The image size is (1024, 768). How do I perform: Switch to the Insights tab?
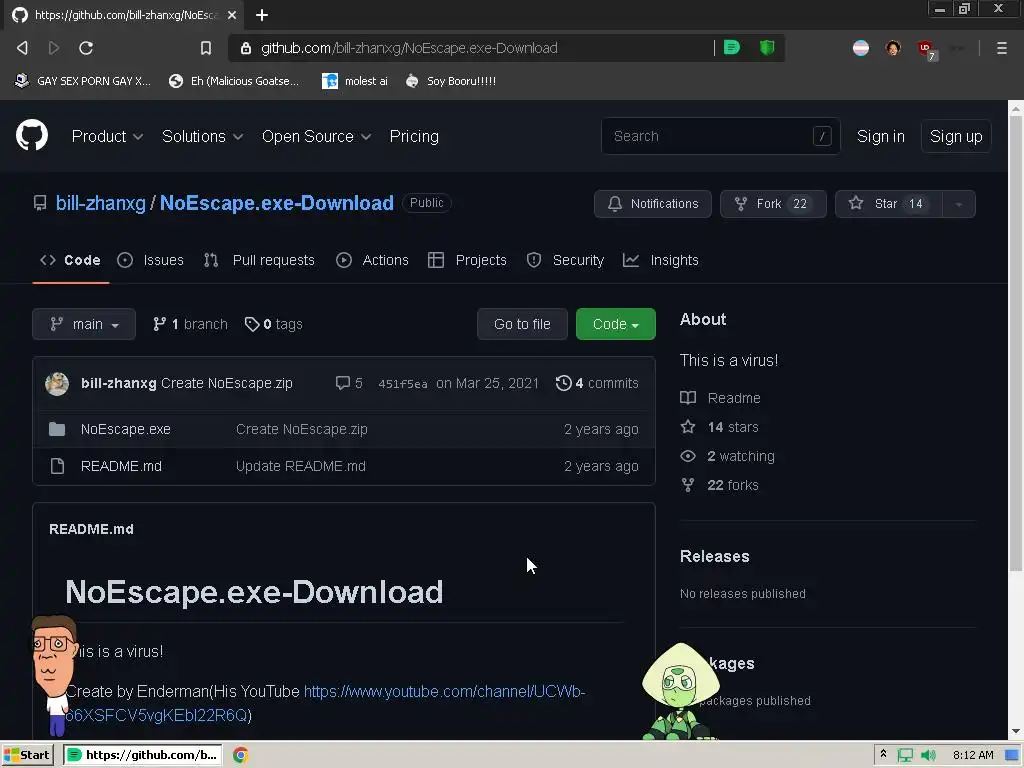tap(661, 260)
